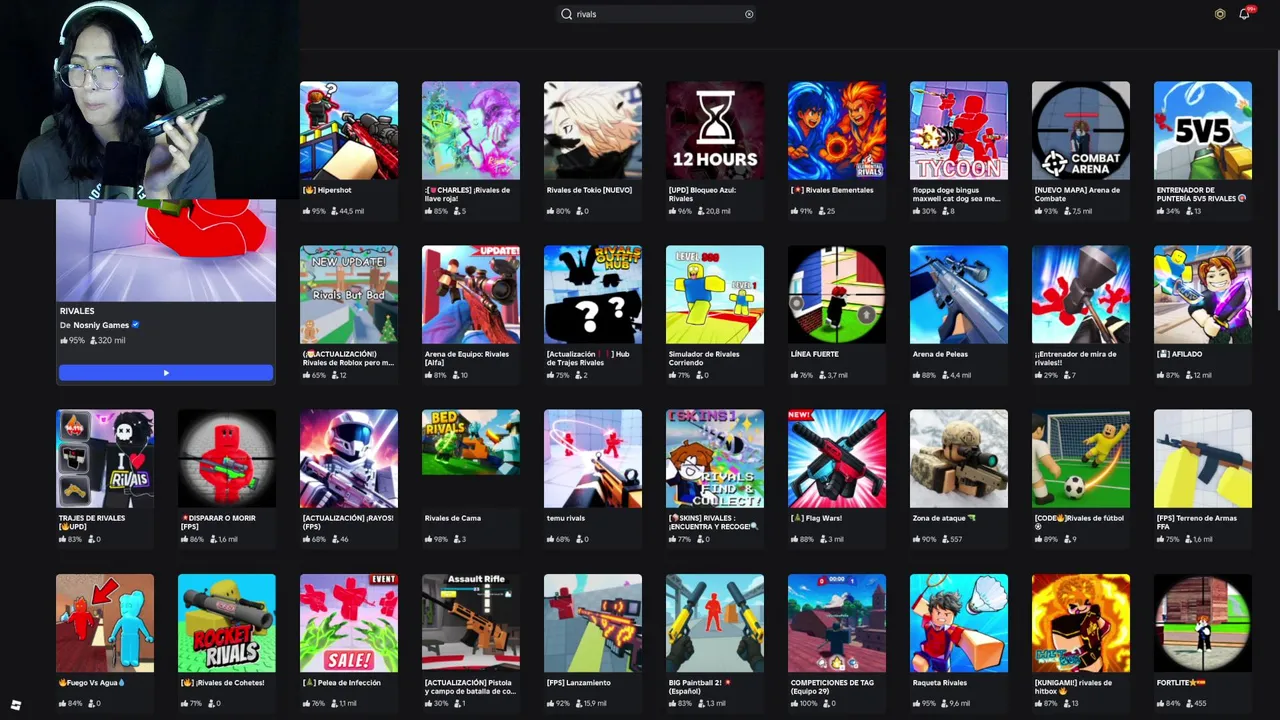This screenshot has height=720, width=1280.
Task: Open Rivals Outfit Hub thumbnail
Action: click(593, 295)
